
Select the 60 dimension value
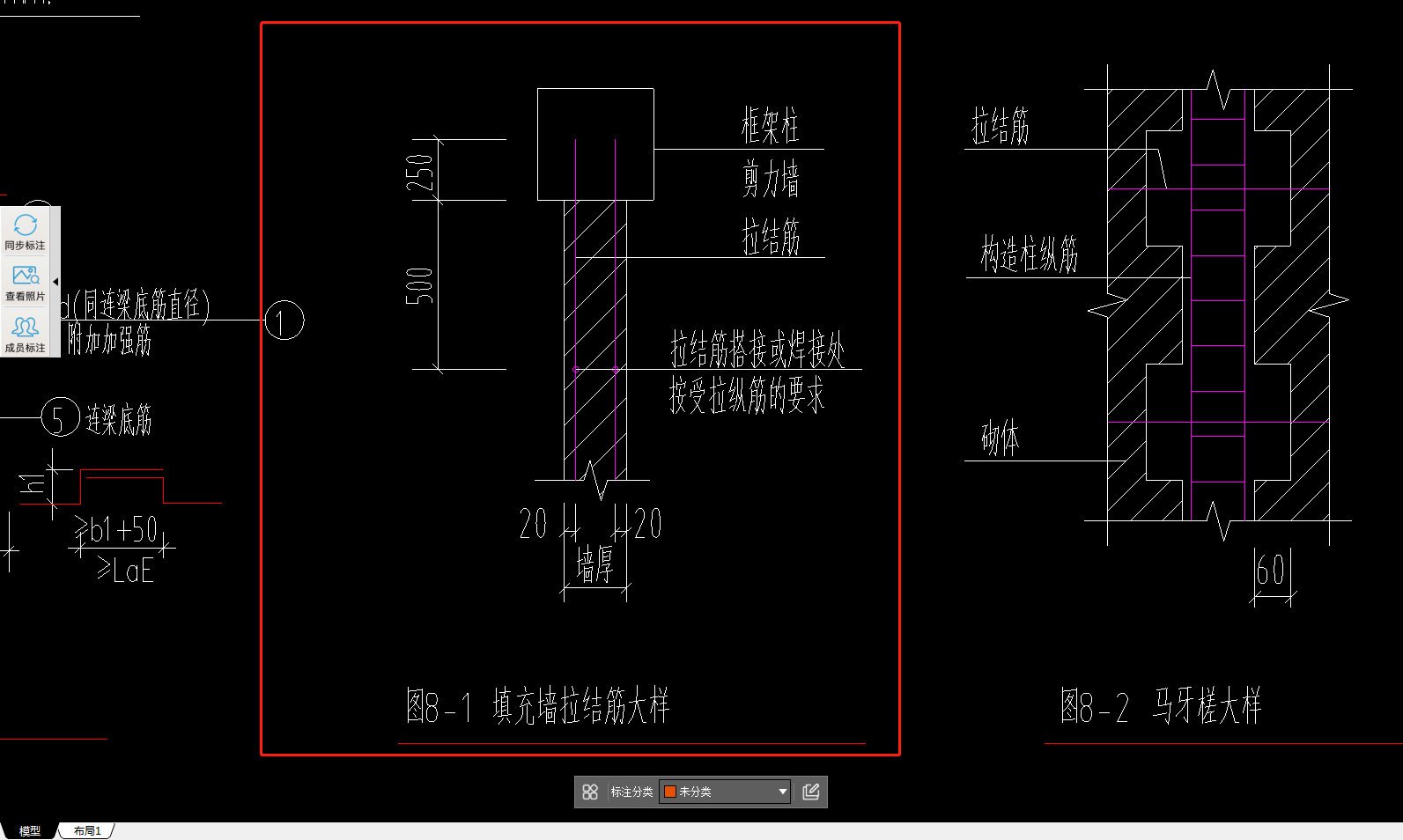(1271, 570)
